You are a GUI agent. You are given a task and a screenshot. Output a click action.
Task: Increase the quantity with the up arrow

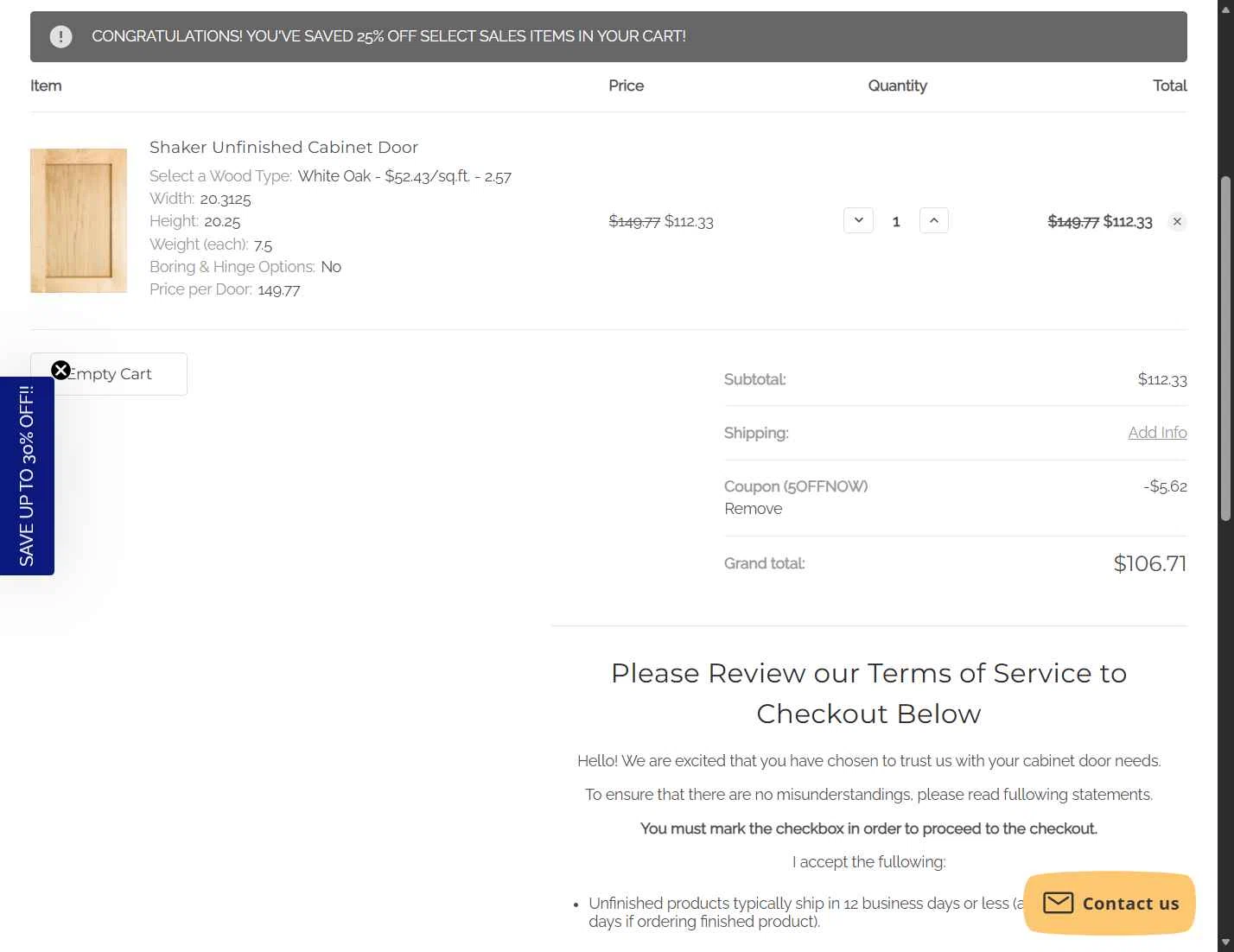(934, 220)
